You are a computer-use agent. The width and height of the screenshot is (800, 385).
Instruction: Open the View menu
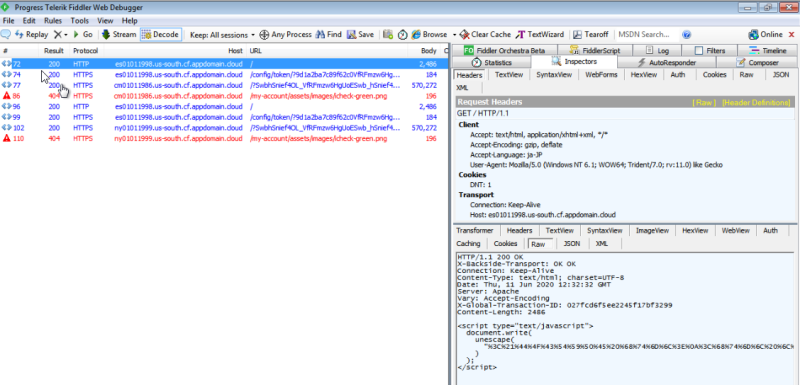[x=105, y=21]
